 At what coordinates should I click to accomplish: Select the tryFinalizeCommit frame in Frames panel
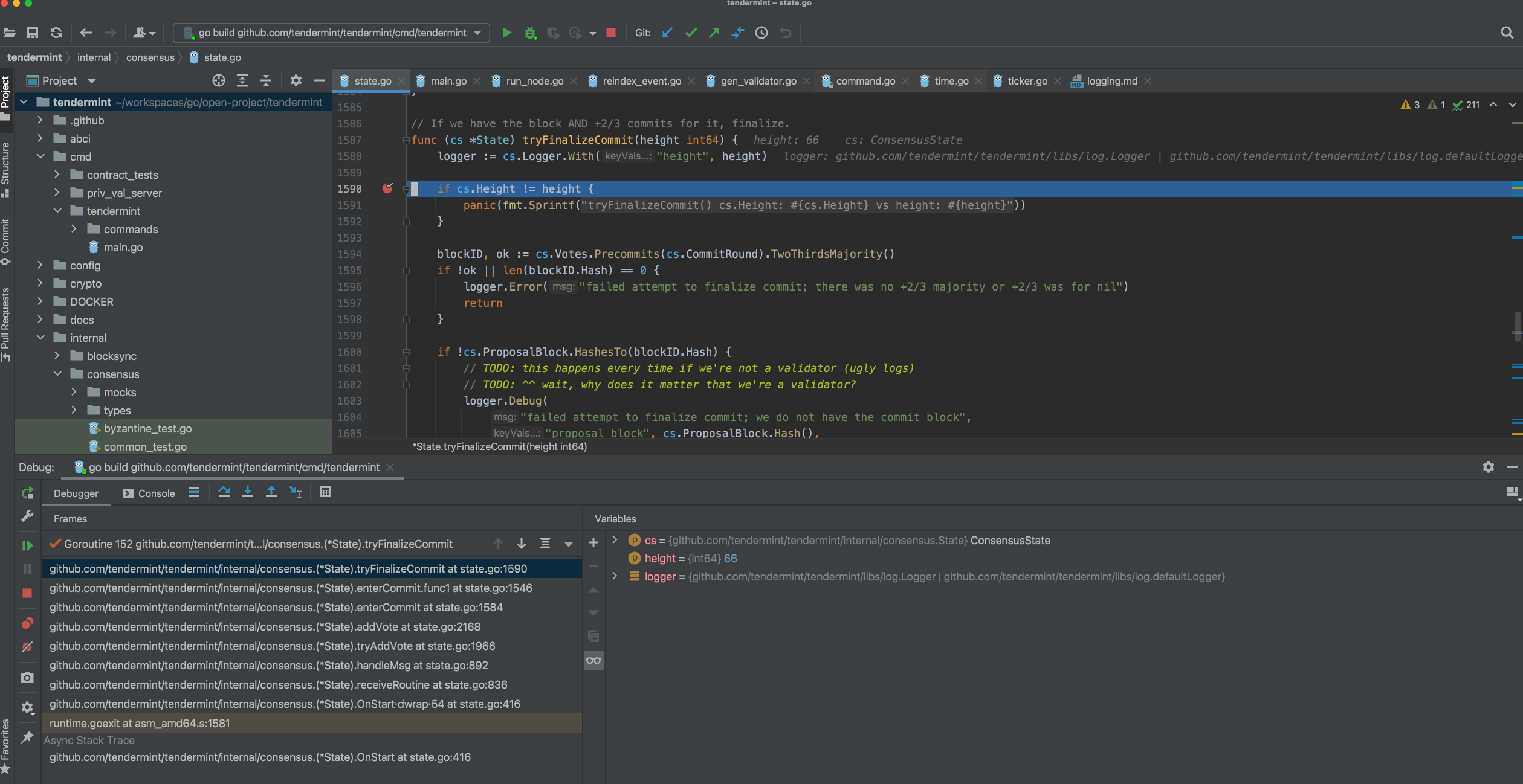tap(288, 569)
